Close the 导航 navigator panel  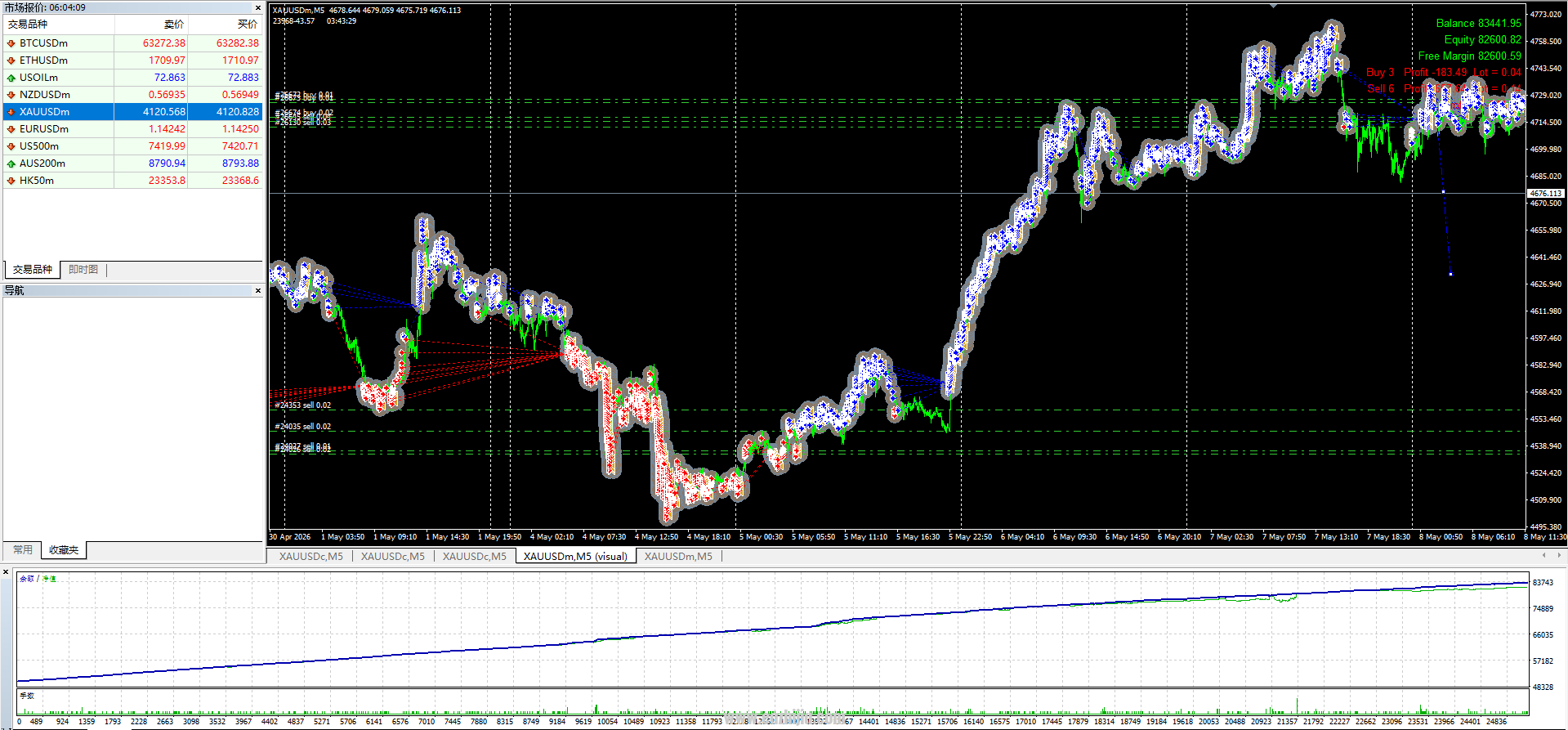point(258,290)
